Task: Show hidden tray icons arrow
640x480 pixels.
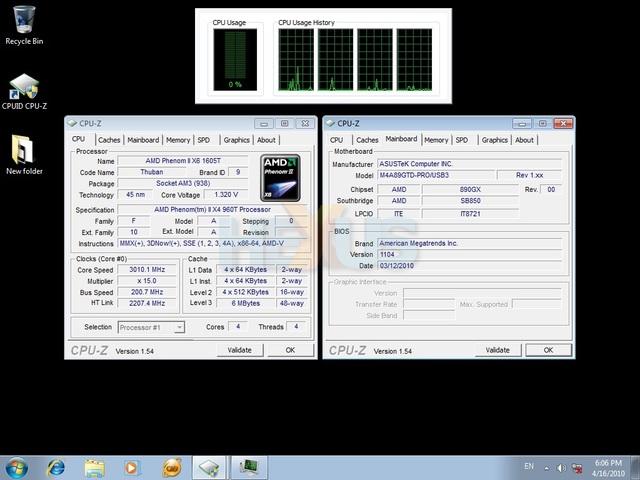Action: tap(547, 468)
